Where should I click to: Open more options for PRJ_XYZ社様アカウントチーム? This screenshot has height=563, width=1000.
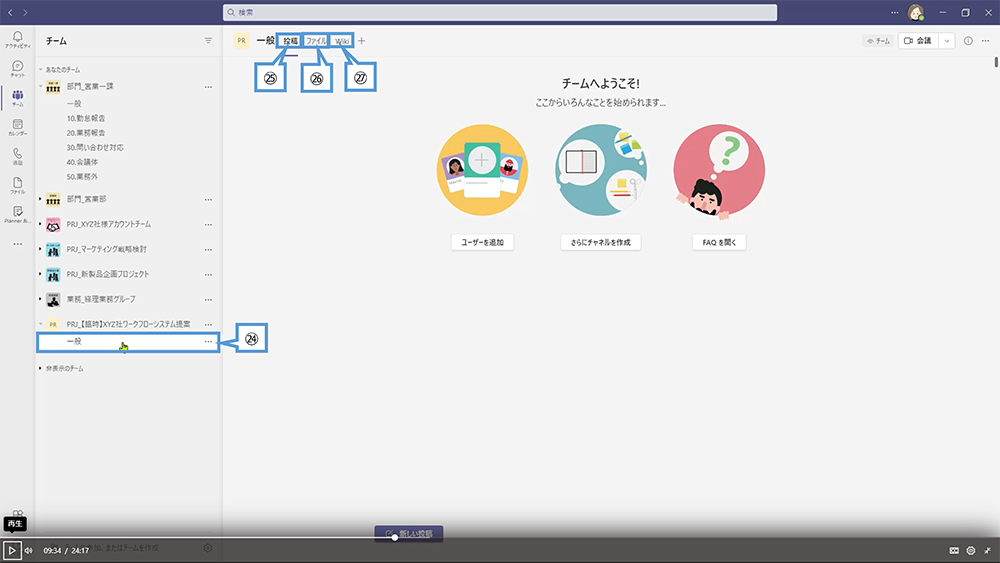click(208, 224)
